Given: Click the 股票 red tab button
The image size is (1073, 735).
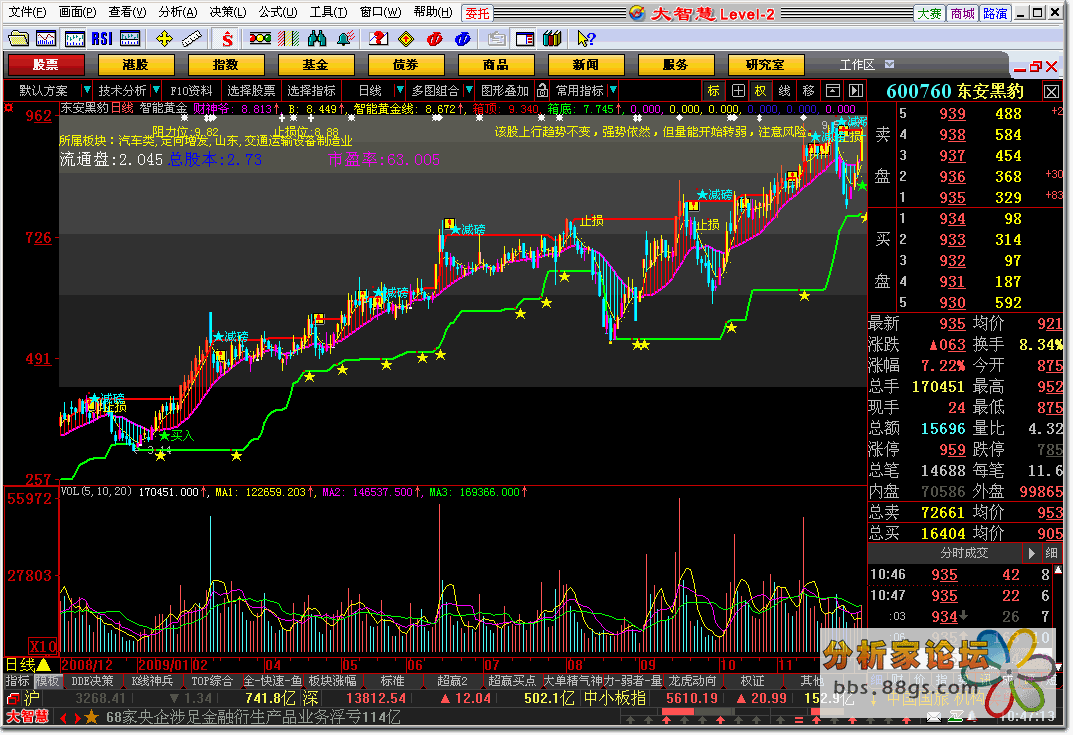Looking at the screenshot, I should tap(45, 65).
